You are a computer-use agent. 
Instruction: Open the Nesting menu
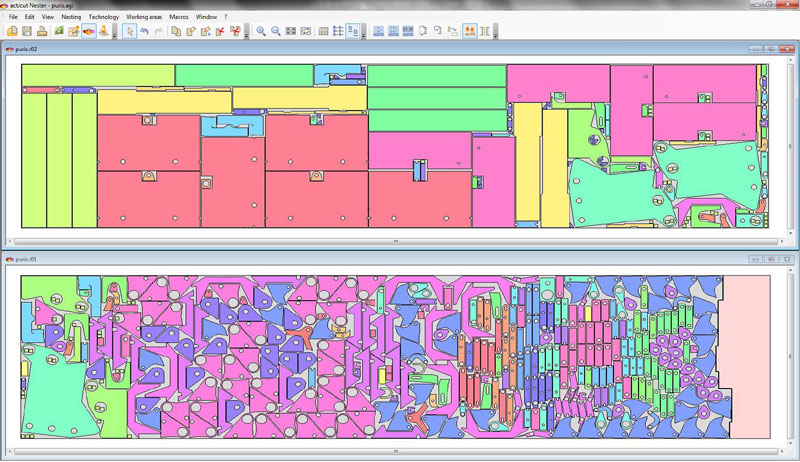coord(71,17)
